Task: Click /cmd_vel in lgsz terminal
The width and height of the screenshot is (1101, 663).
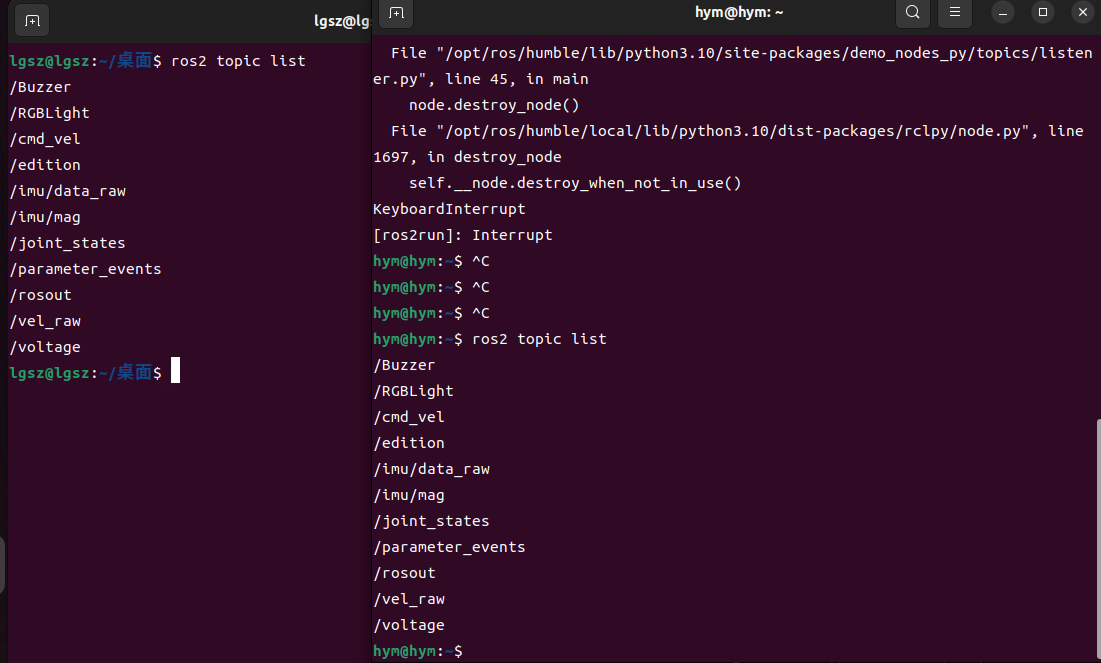Action: point(45,139)
